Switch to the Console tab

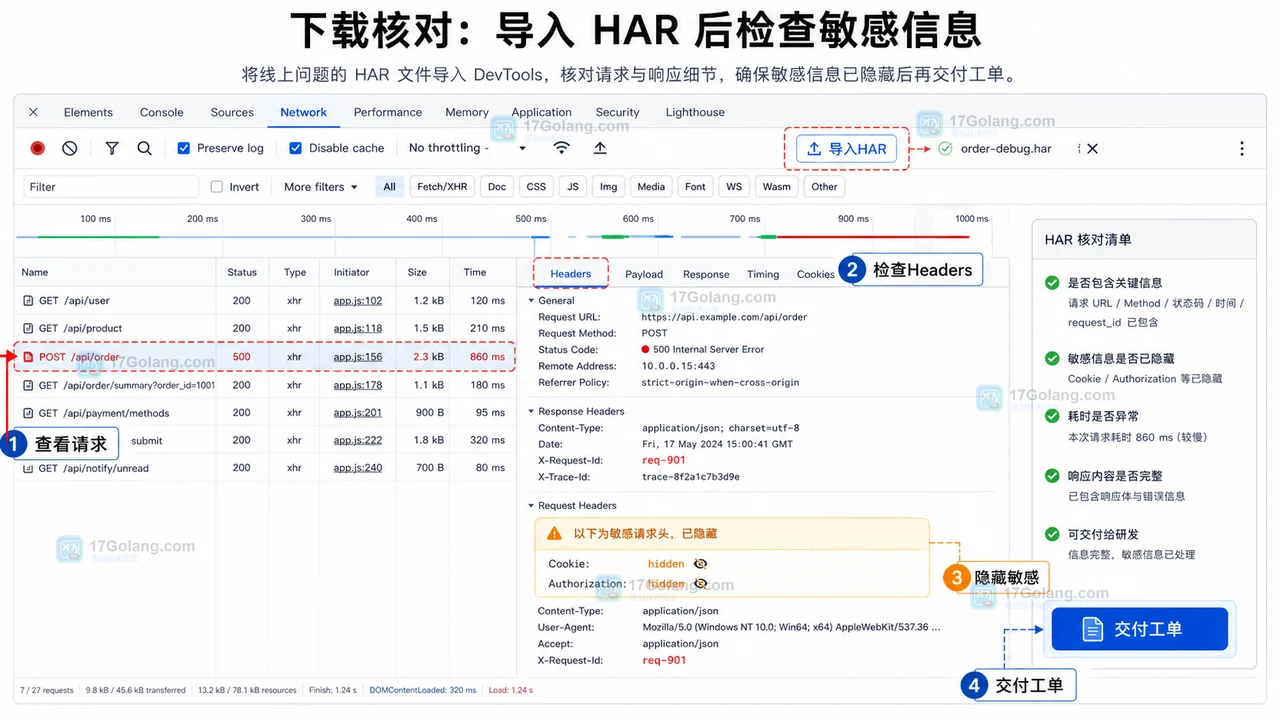(162, 112)
